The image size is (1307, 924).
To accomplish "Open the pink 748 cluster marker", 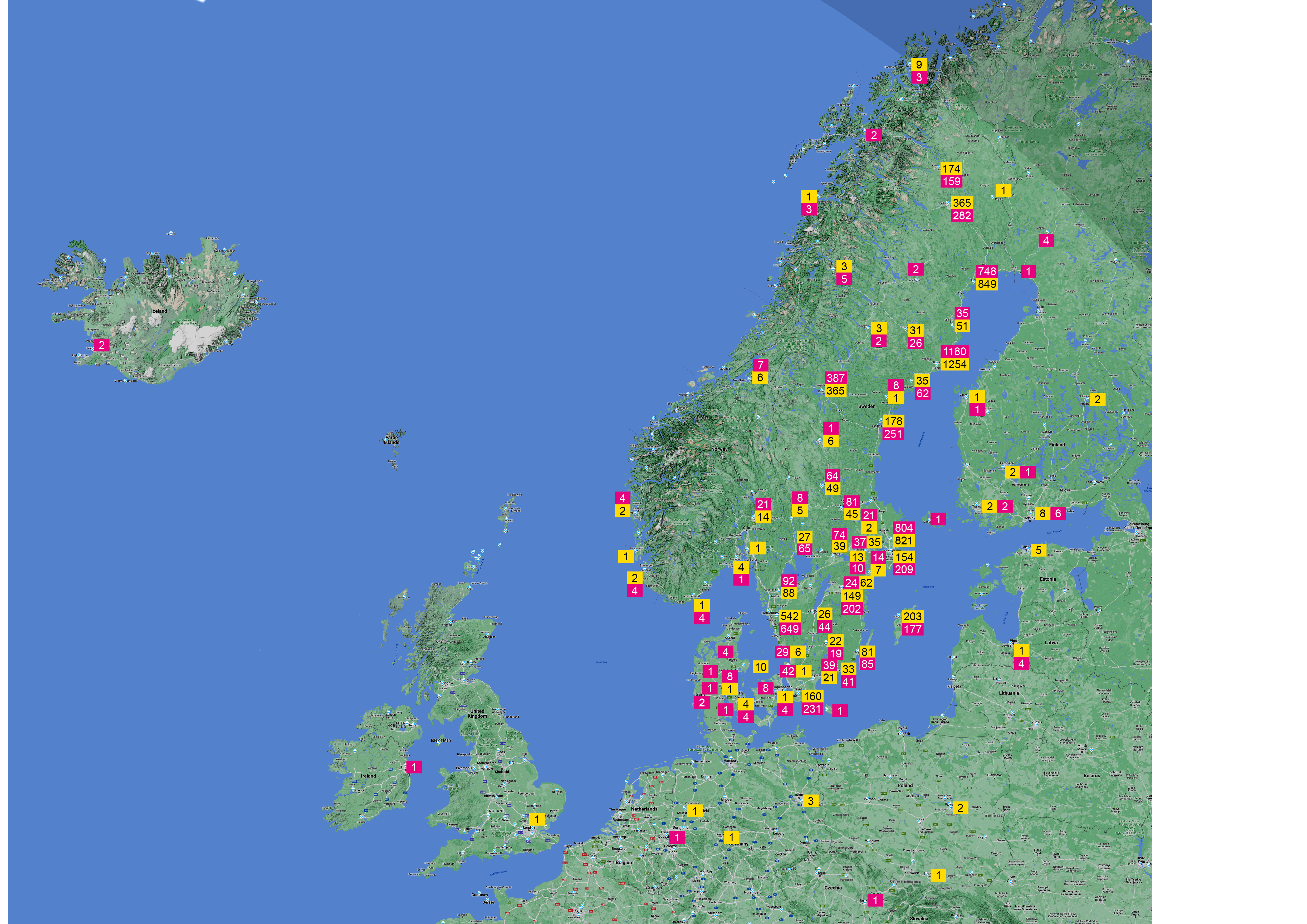I will 987,271.
